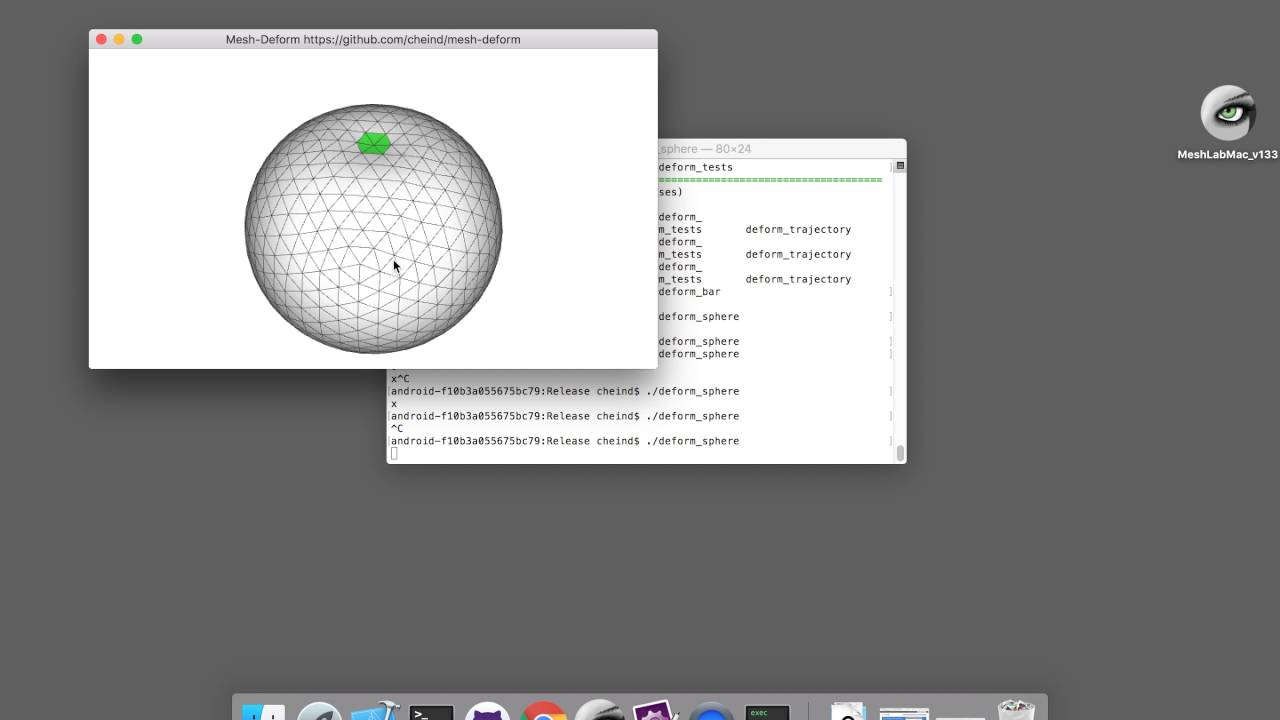Open the GitHub Desktop cat icon in Dock
1280x720 pixels.
tap(488, 711)
